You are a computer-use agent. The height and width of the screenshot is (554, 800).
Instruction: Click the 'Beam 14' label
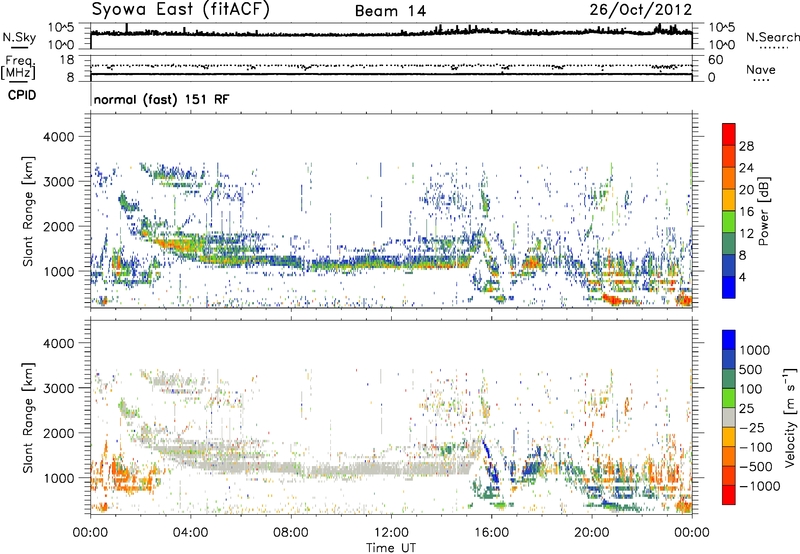click(x=390, y=11)
